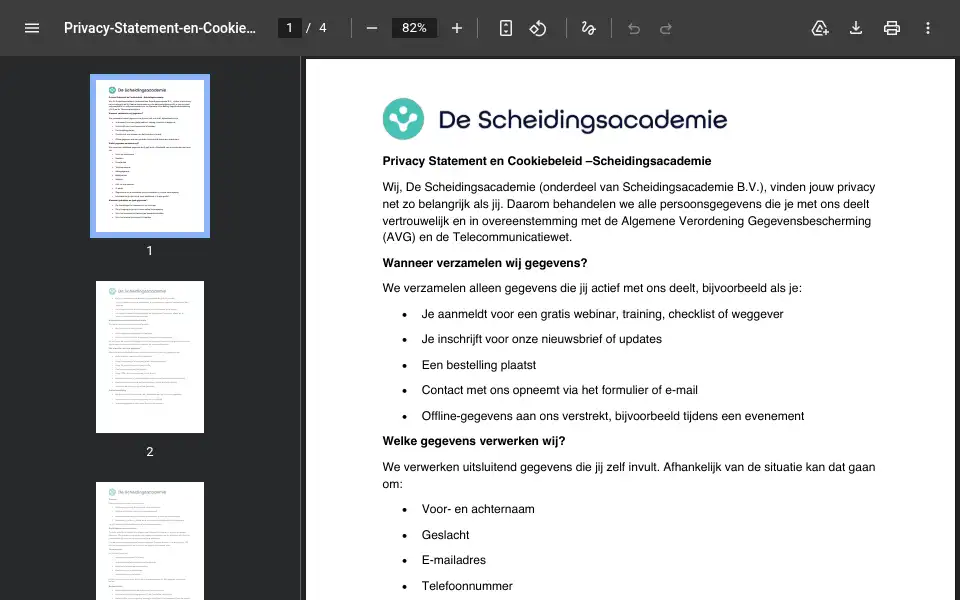Image resolution: width=960 pixels, height=600 pixels.
Task: Select the page 1 thumbnail
Action: 150,156
